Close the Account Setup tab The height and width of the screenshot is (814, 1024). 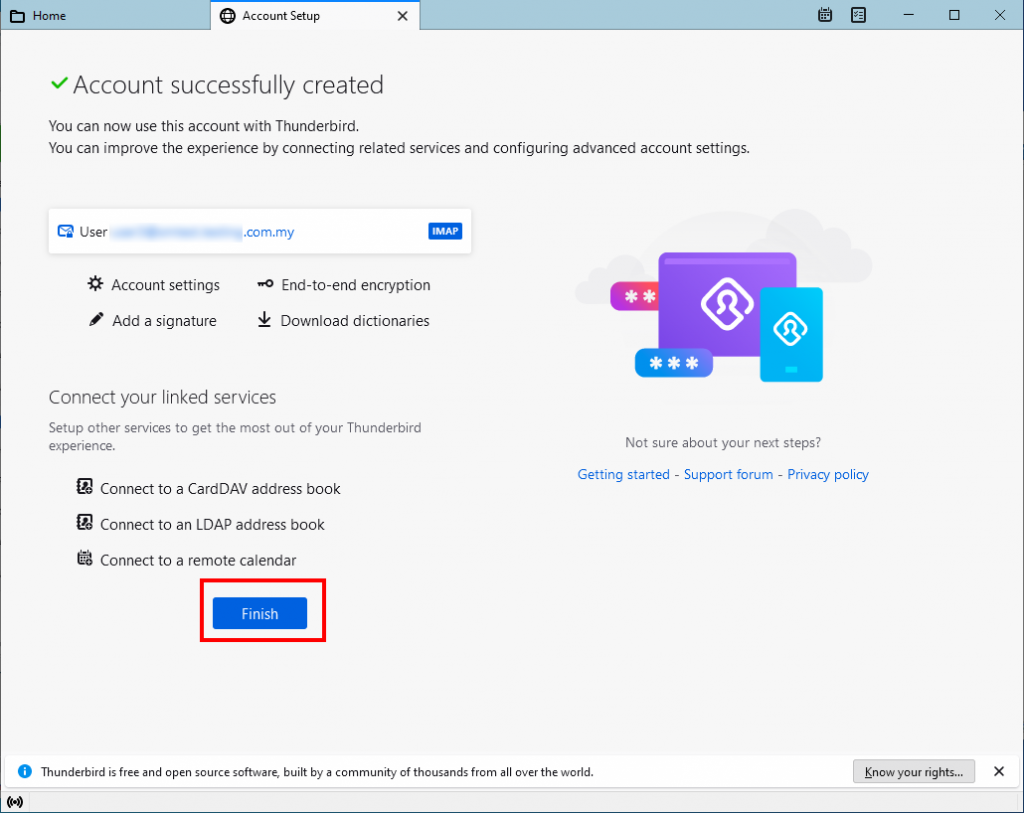[403, 16]
